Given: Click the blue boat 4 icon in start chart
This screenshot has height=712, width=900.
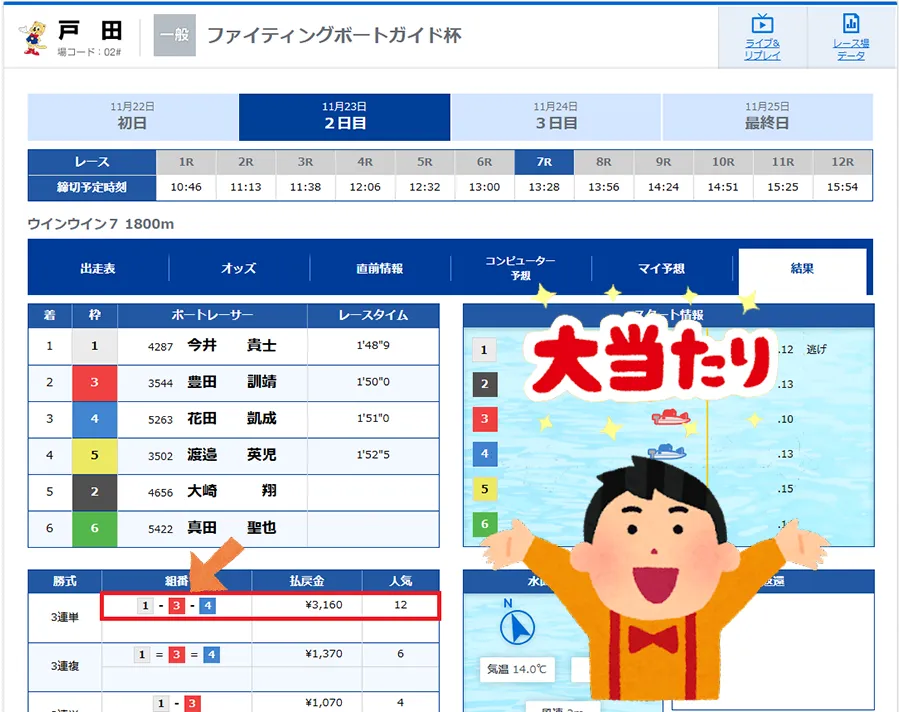Looking at the screenshot, I should pyautogui.click(x=667, y=452).
